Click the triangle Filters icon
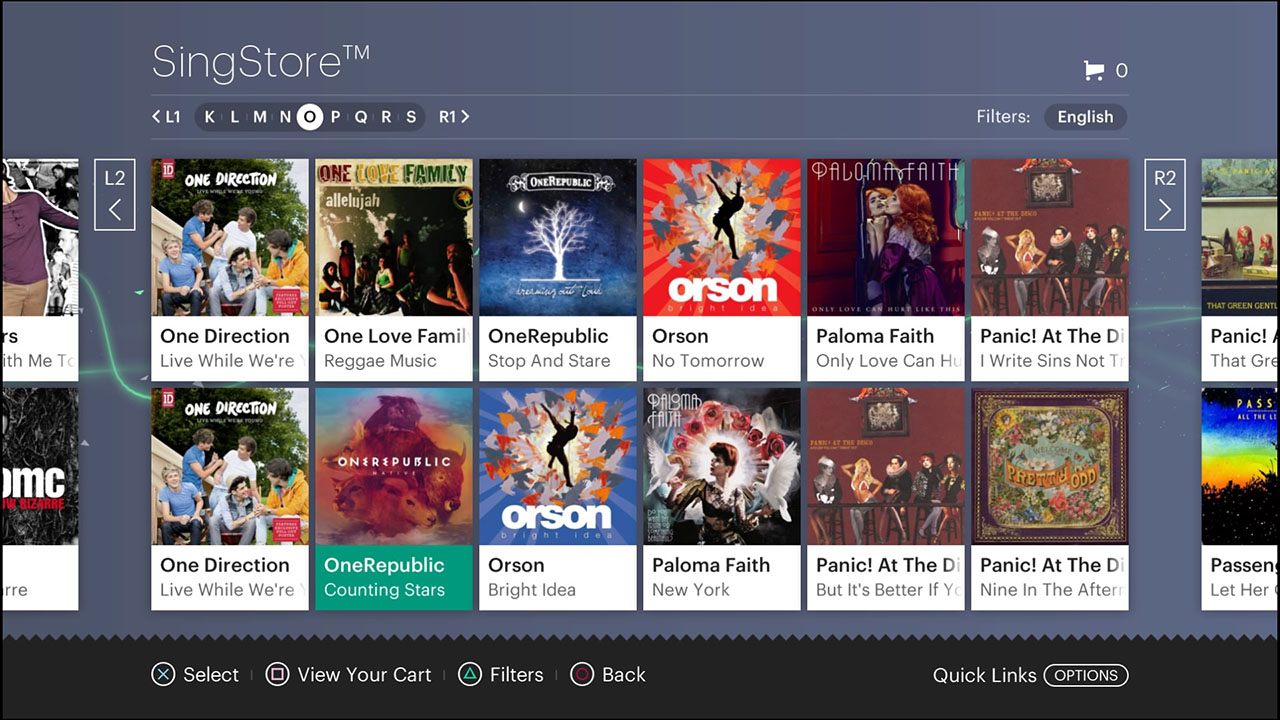The width and height of the screenshot is (1280, 720). pos(469,675)
